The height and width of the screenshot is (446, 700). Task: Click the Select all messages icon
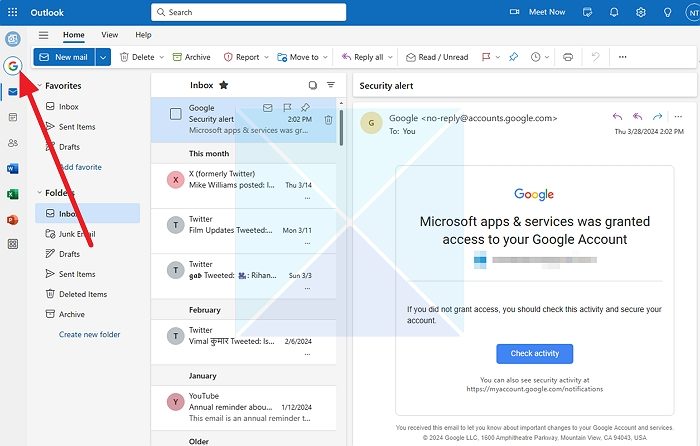pos(313,85)
